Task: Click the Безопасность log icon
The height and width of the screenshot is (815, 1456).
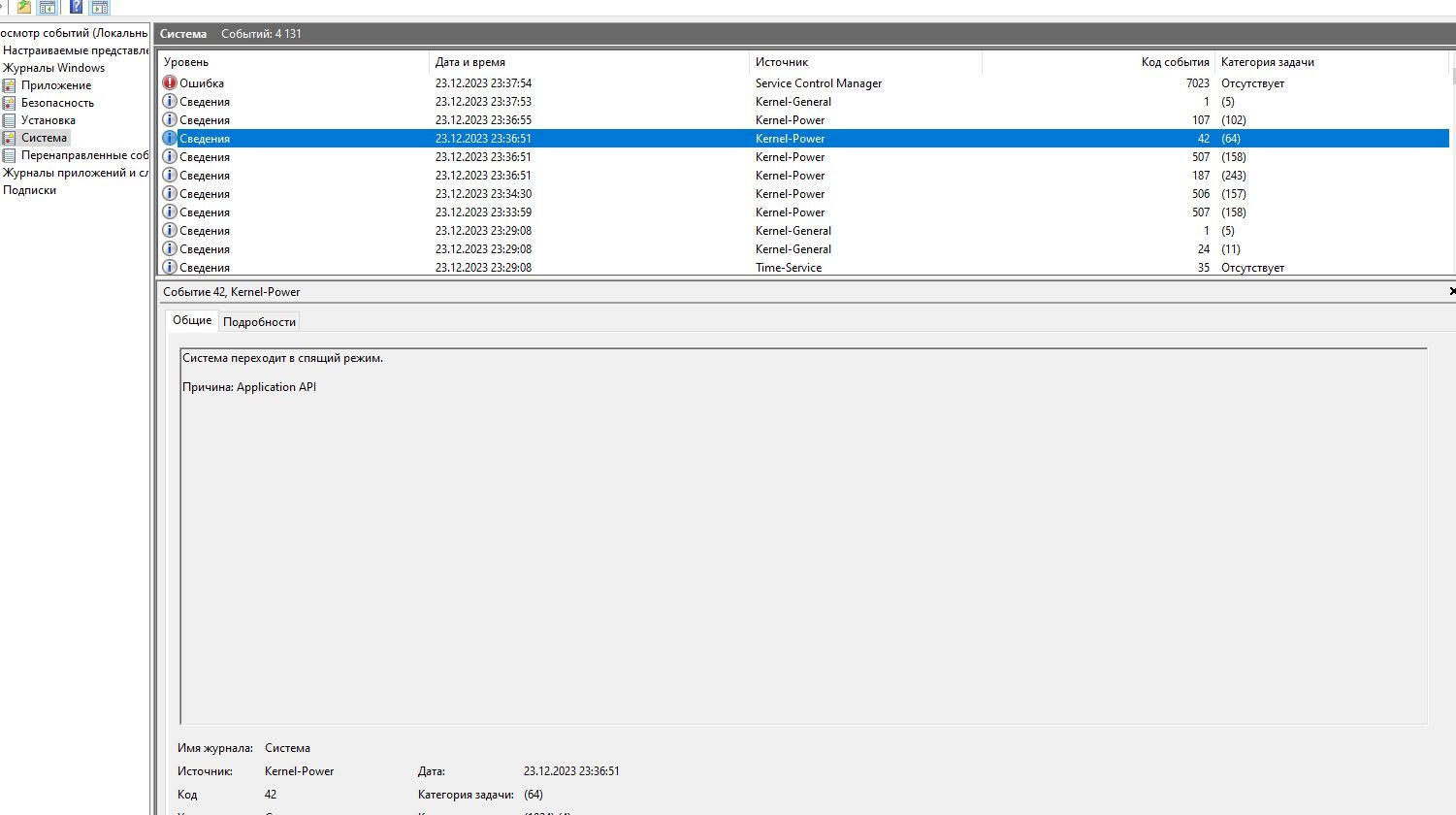Action: click(10, 103)
